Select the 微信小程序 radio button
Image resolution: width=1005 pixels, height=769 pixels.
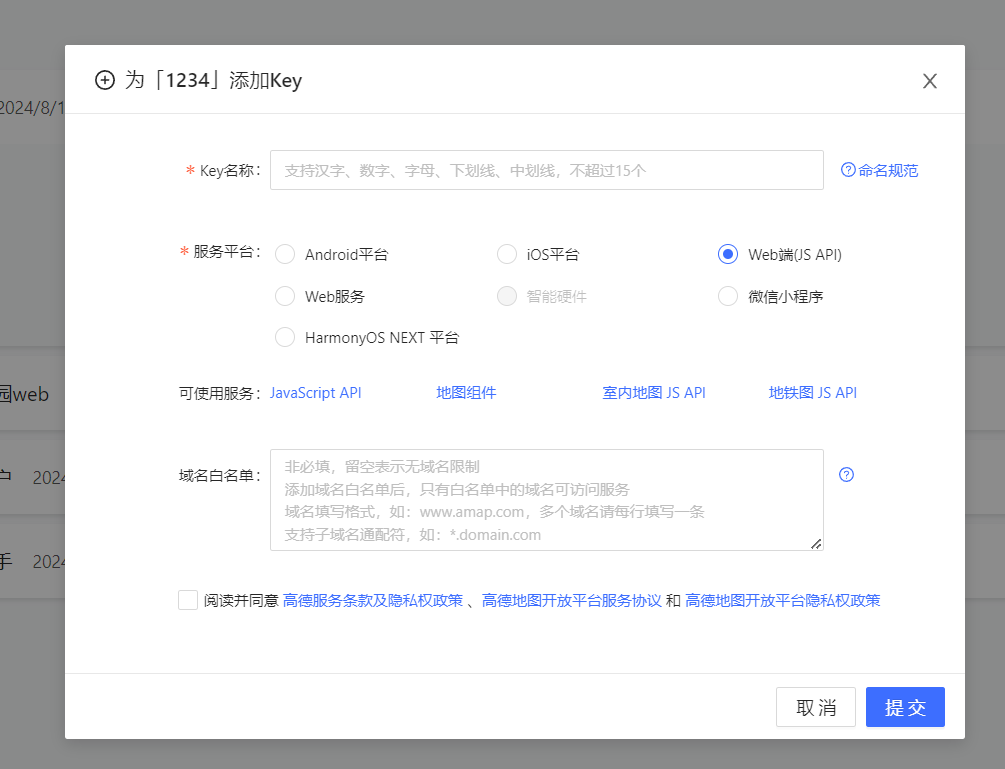coord(728,296)
